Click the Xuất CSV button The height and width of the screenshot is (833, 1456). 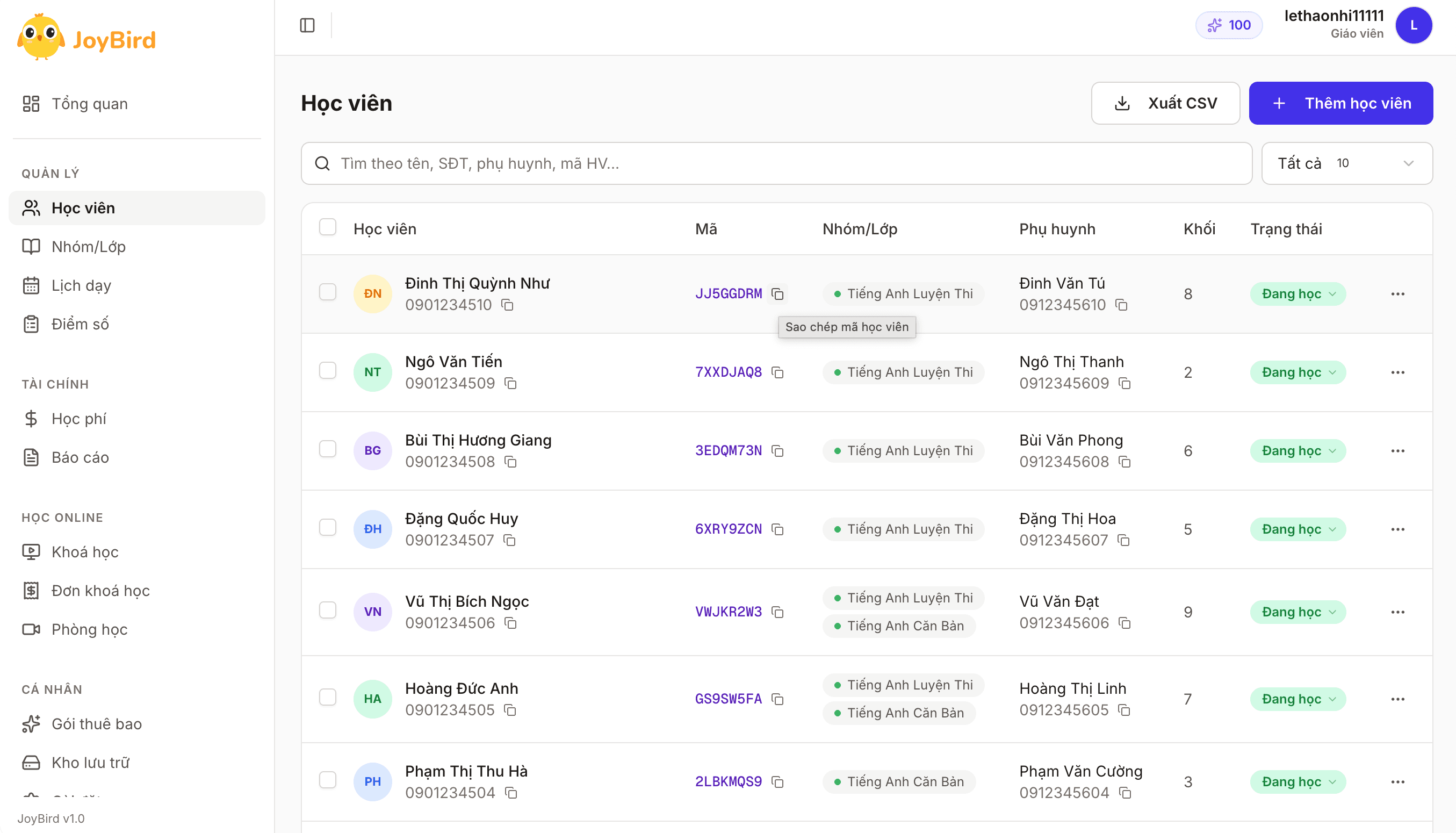[x=1165, y=103]
